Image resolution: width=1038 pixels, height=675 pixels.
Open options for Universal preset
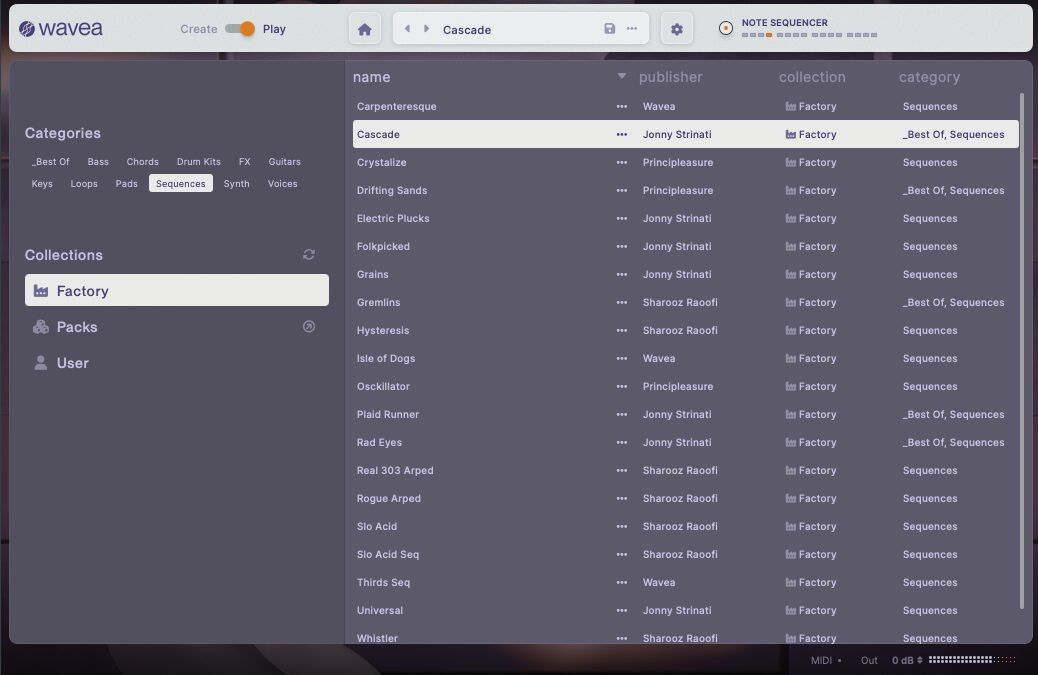(x=622, y=611)
